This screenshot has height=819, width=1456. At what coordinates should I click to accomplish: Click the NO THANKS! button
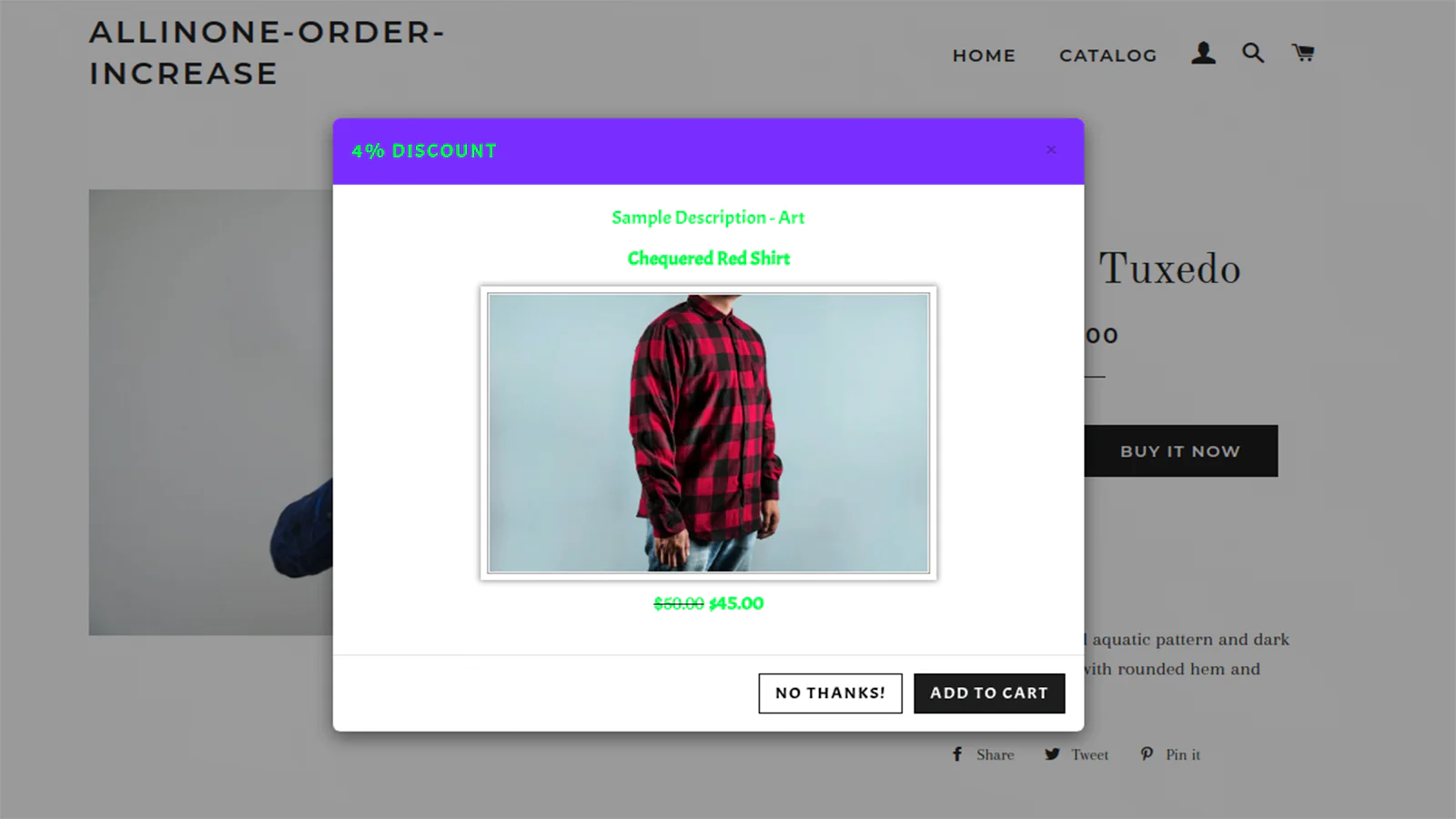point(830,693)
